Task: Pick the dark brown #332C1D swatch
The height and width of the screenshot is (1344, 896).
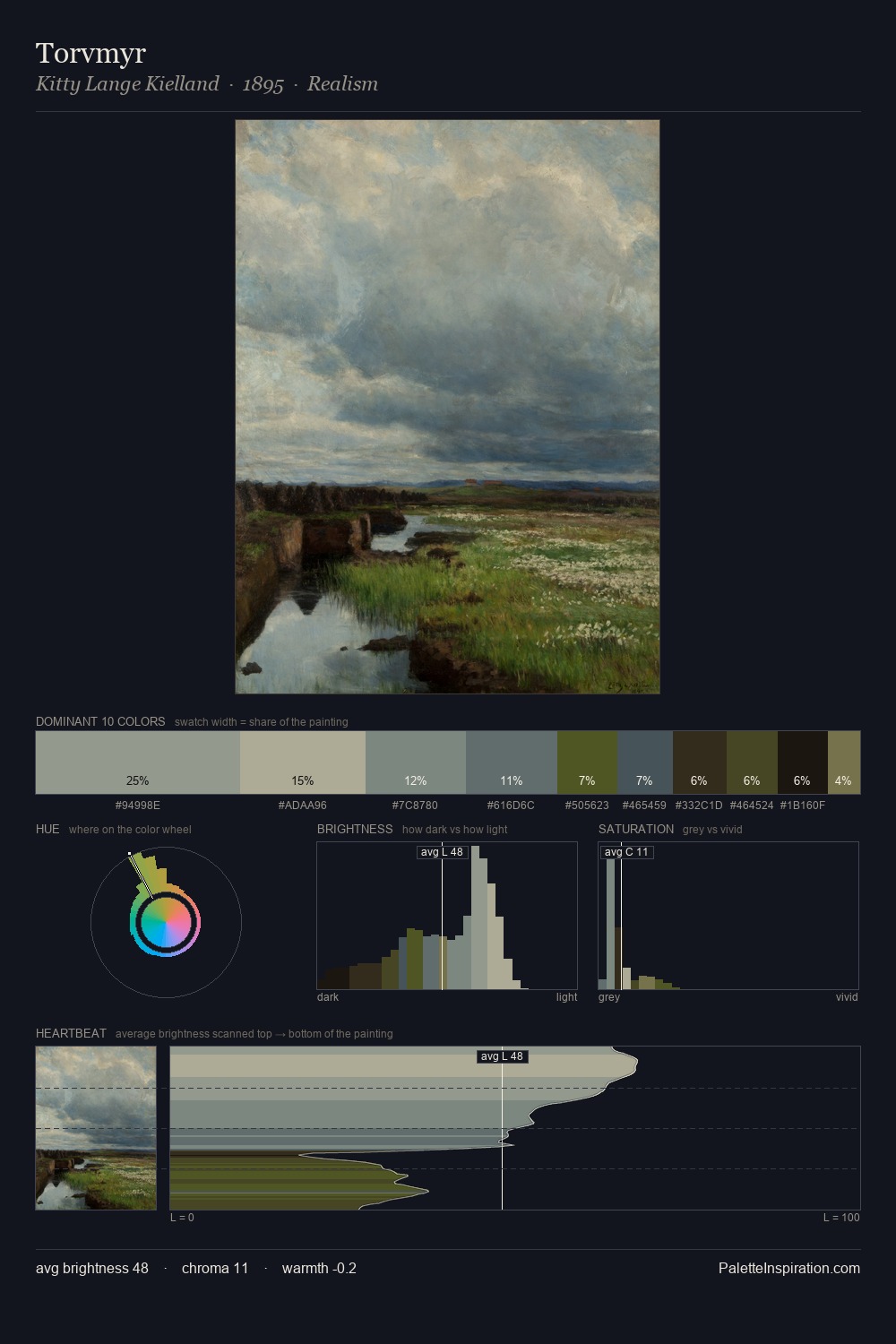Action: coord(700,762)
